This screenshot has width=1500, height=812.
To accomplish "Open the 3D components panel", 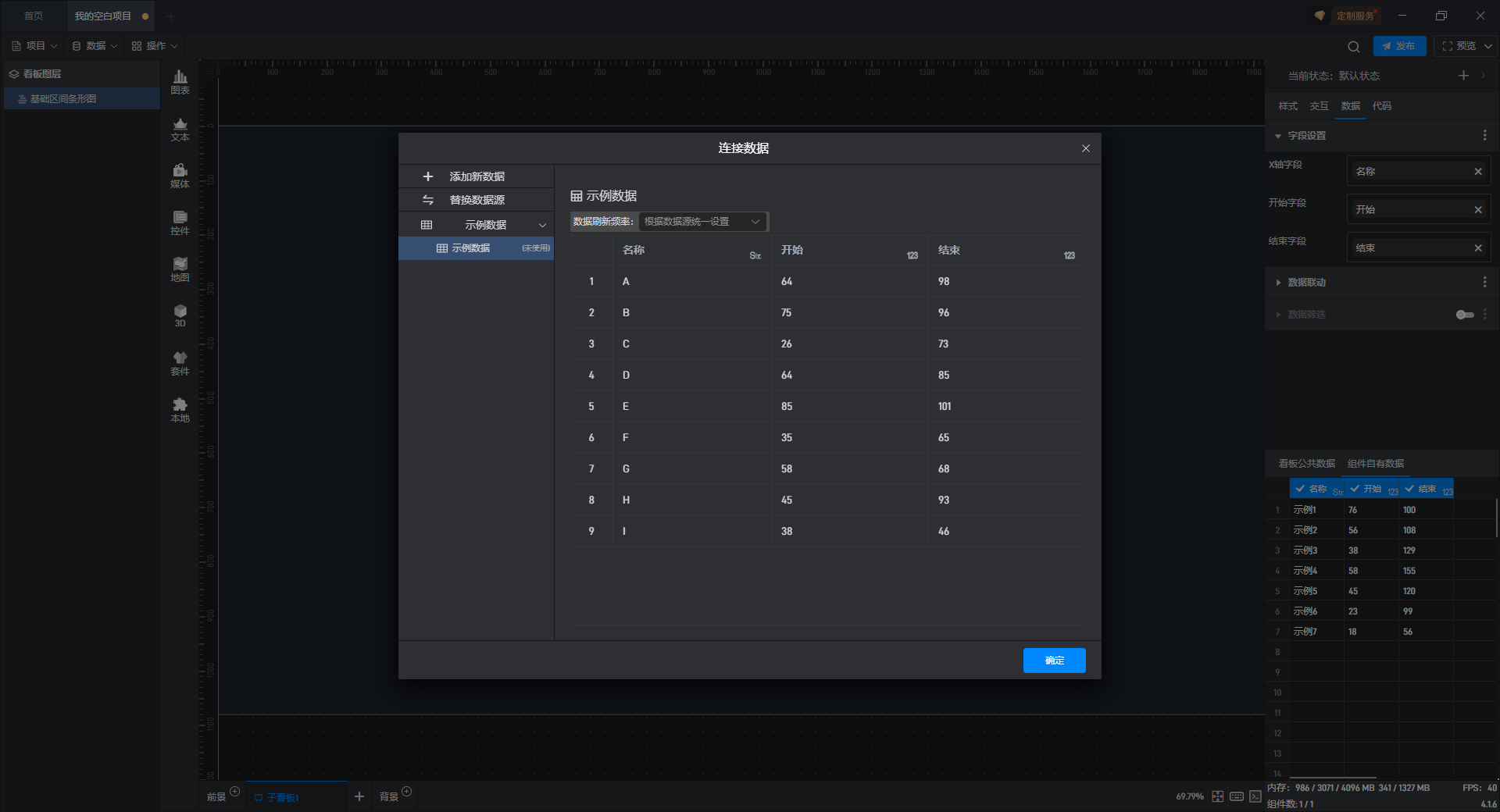I will (x=180, y=315).
